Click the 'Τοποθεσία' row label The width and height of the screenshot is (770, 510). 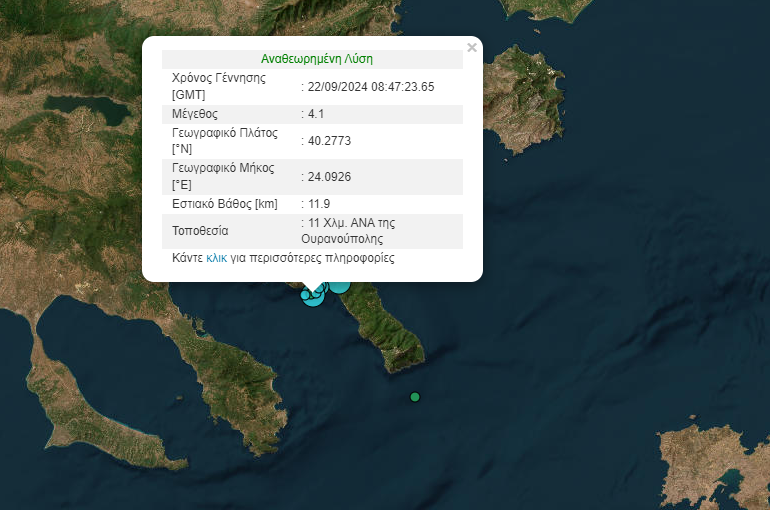[201, 231]
